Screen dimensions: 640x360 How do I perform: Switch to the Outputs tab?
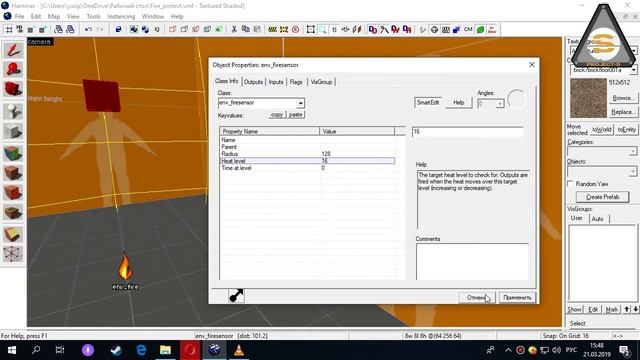(253, 82)
